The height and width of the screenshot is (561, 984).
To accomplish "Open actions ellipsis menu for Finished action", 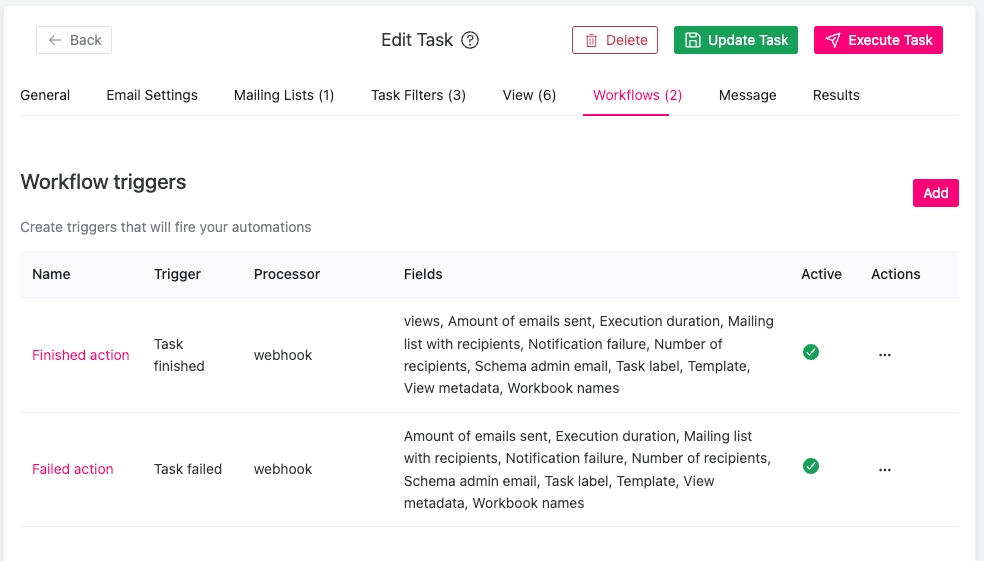I will point(884,355).
